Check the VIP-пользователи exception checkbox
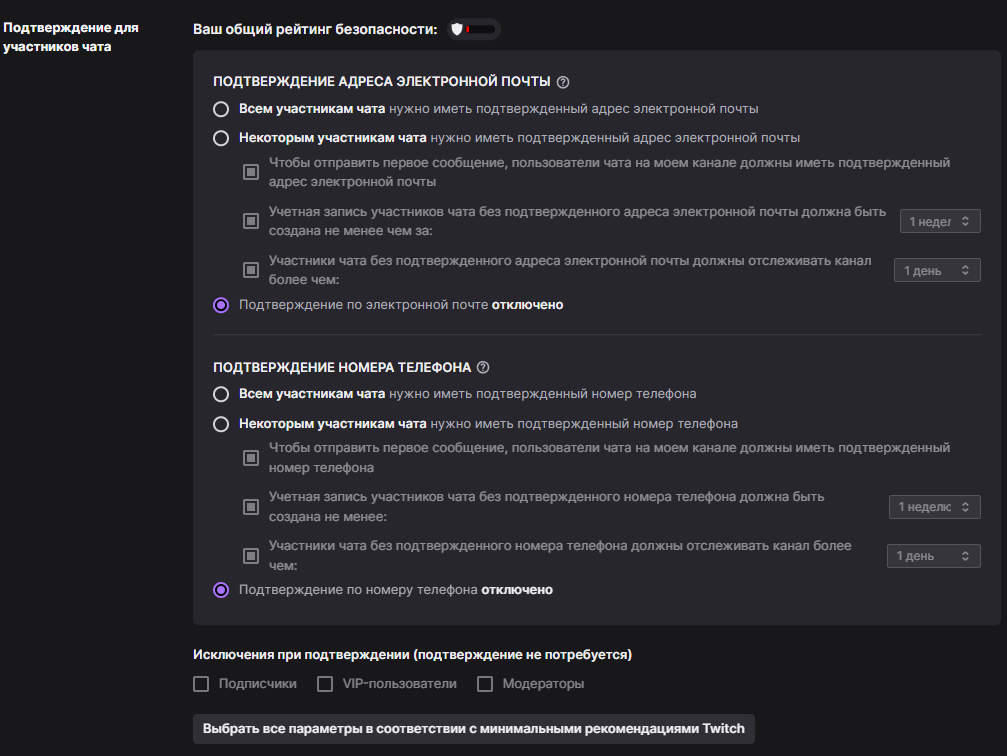This screenshot has width=1007, height=756. click(325, 684)
